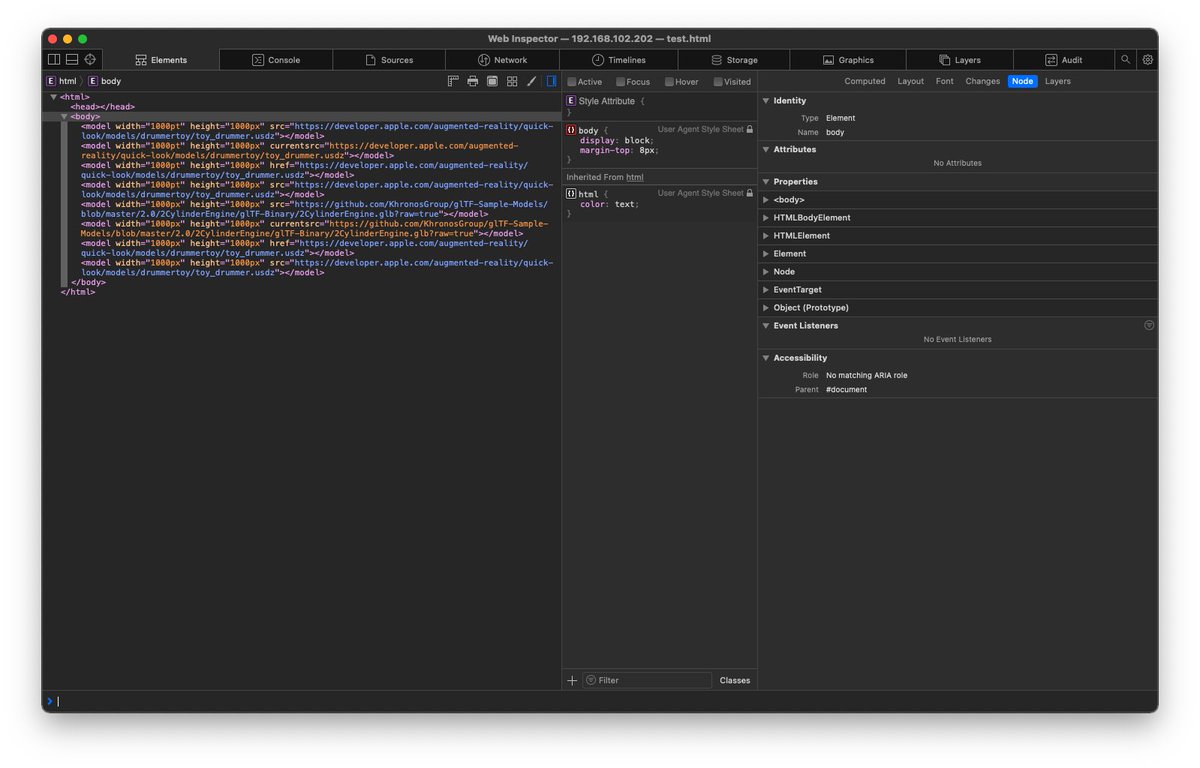Click the Classes button in the styles footer
Screen dimensions: 1200x768
click(x=735, y=680)
